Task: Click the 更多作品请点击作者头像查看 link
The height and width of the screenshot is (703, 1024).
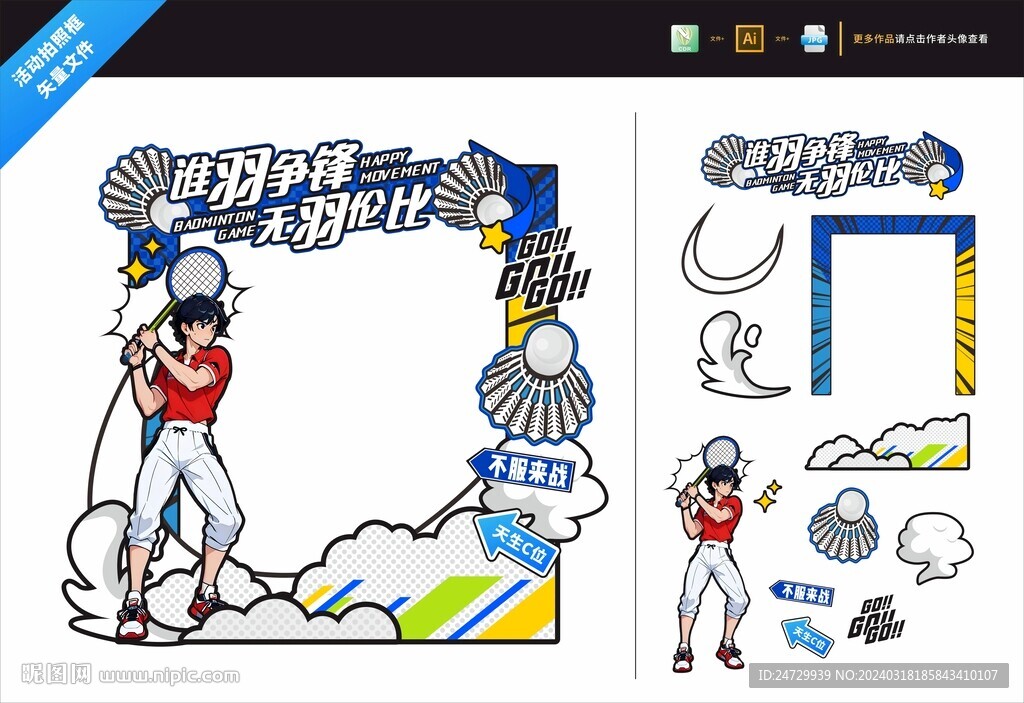Action: (x=918, y=38)
